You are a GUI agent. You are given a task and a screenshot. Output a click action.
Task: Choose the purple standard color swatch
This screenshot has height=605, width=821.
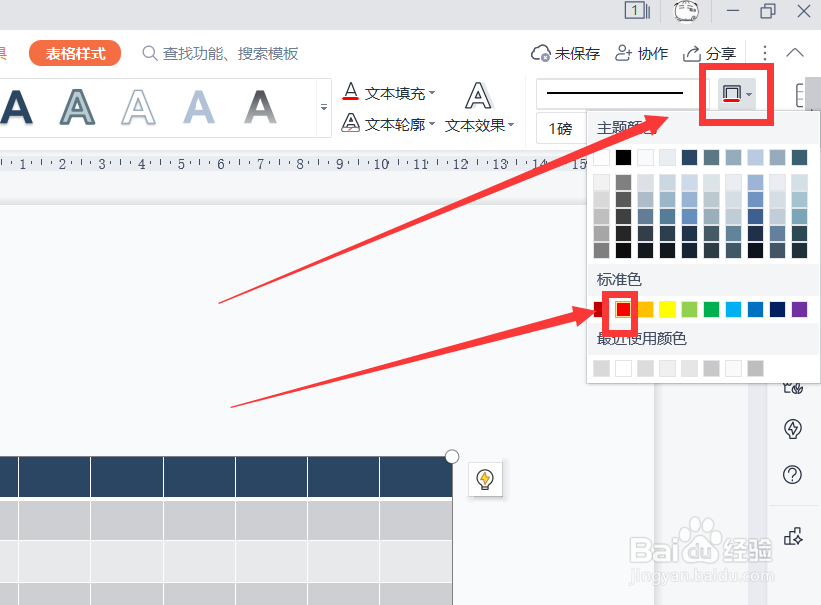tap(799, 310)
